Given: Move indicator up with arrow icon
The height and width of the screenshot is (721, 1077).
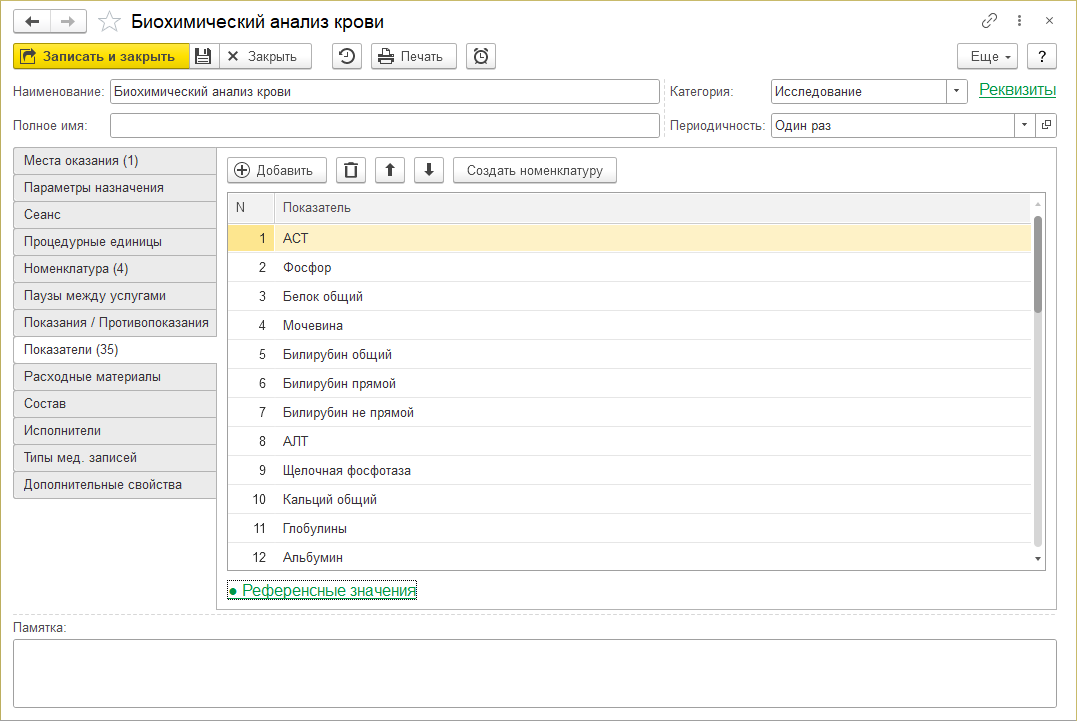Looking at the screenshot, I should [x=389, y=170].
